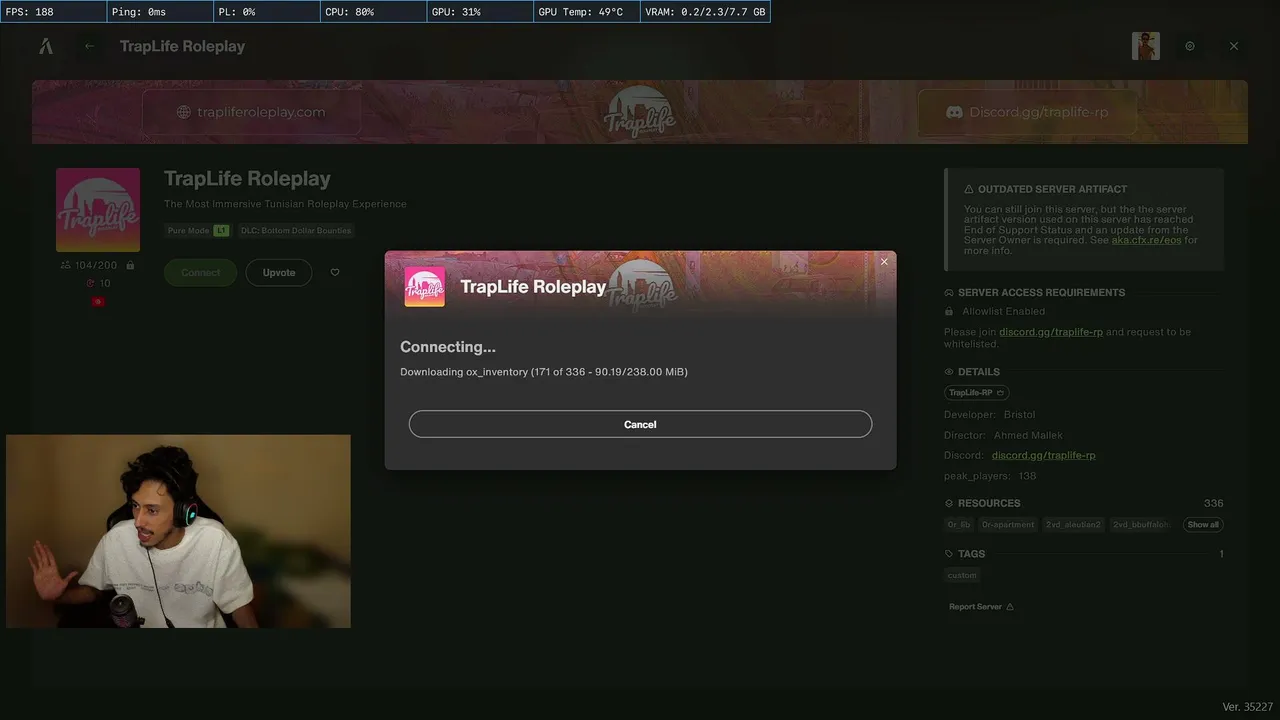This screenshot has width=1280, height=720.
Task: Report this server
Action: coord(981,607)
